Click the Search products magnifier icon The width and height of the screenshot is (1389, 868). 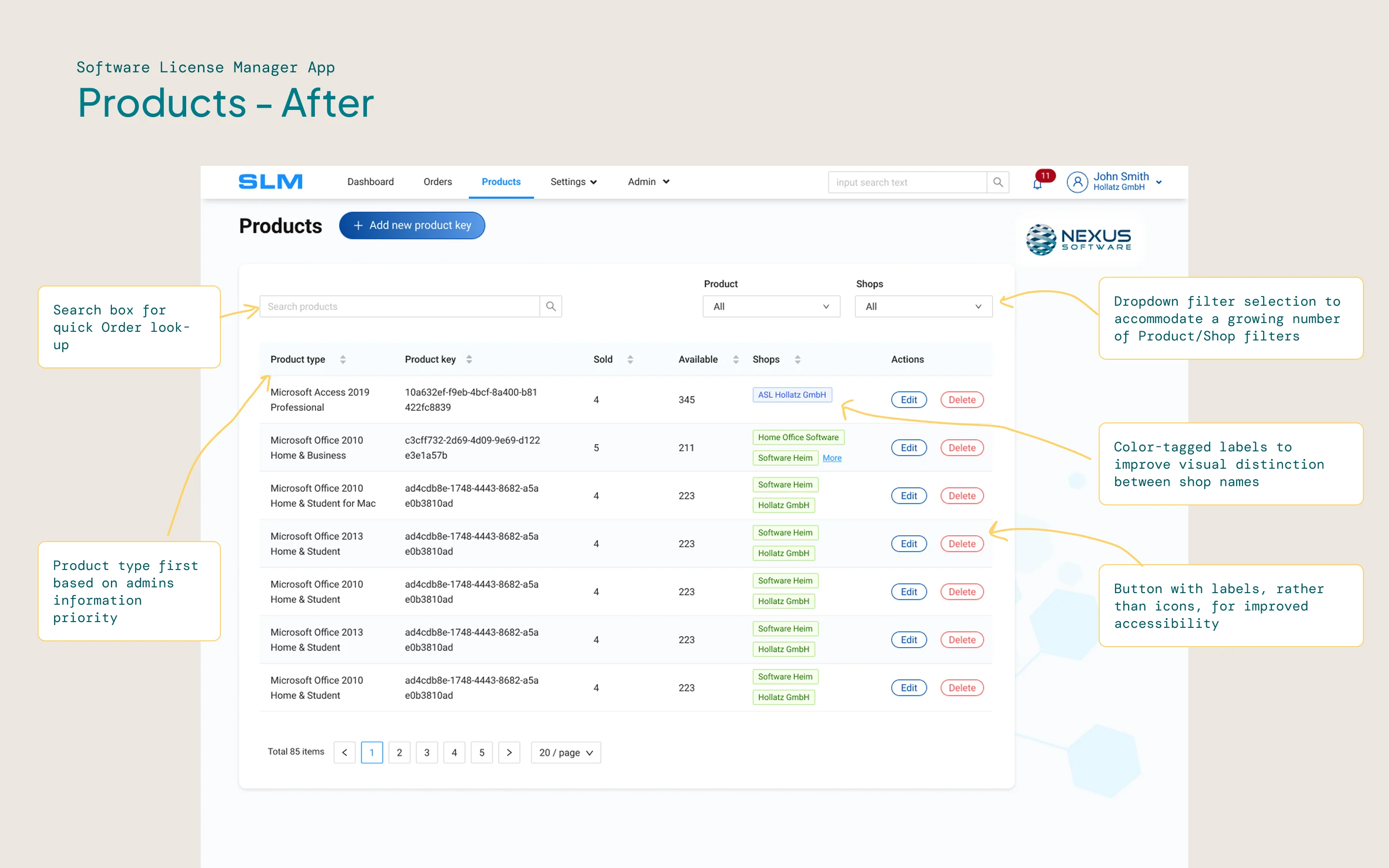click(551, 307)
